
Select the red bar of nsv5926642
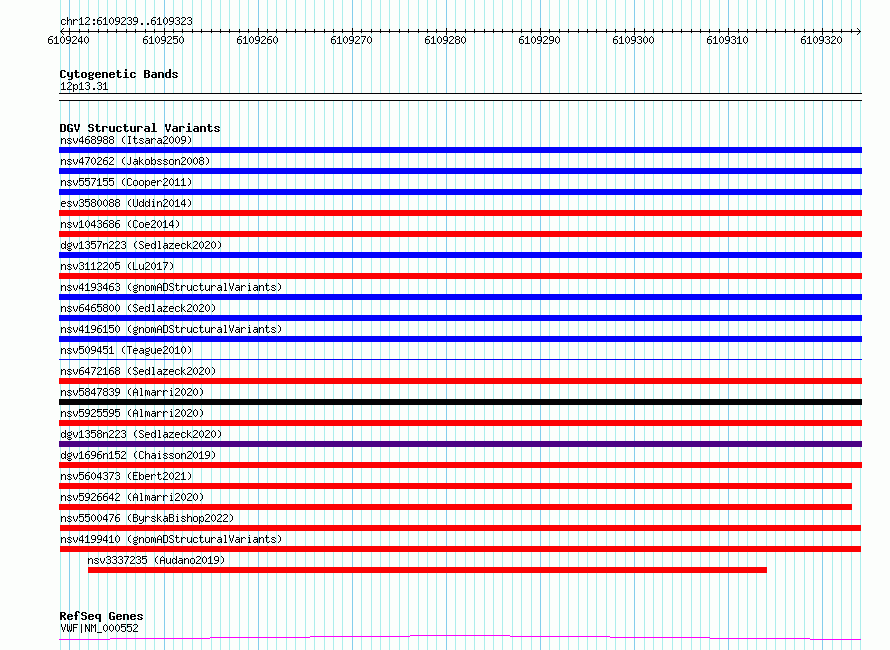point(456,507)
